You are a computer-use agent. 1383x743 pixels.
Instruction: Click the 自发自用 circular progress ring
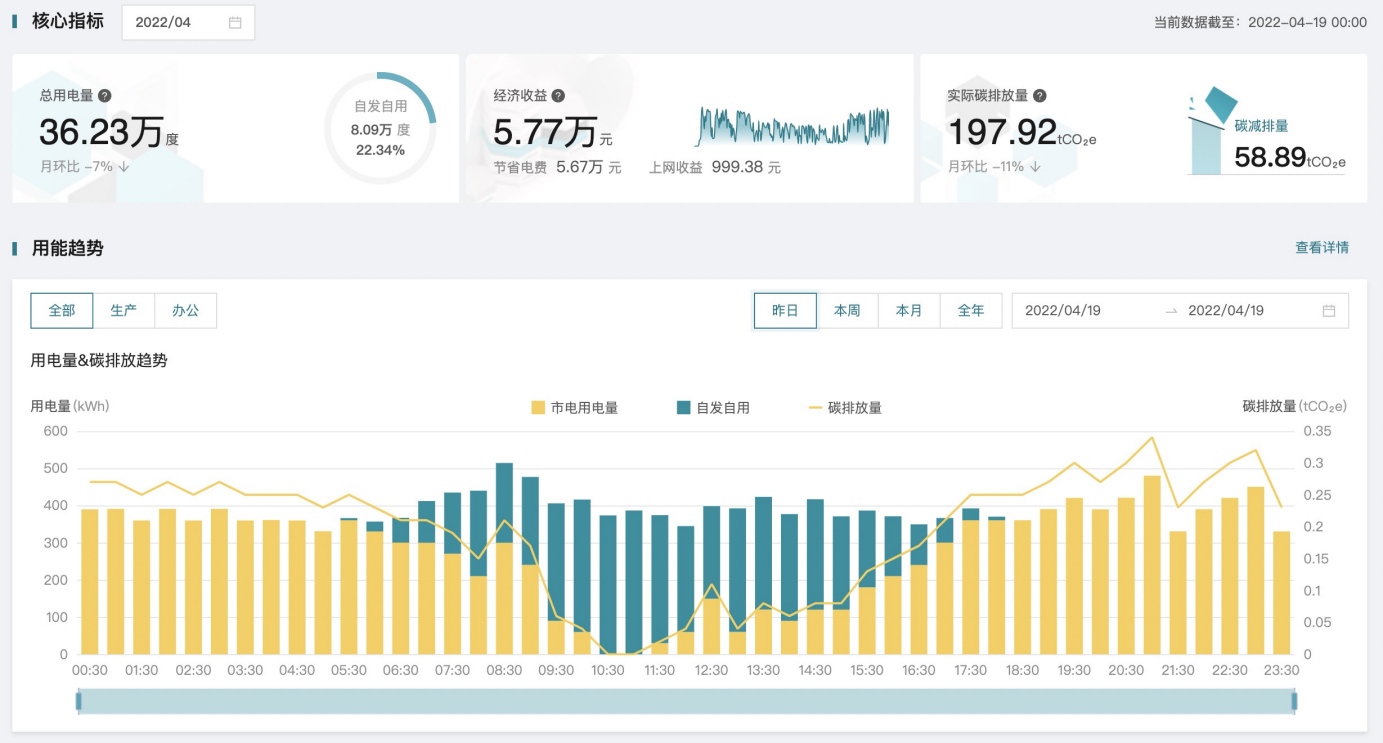pos(380,129)
